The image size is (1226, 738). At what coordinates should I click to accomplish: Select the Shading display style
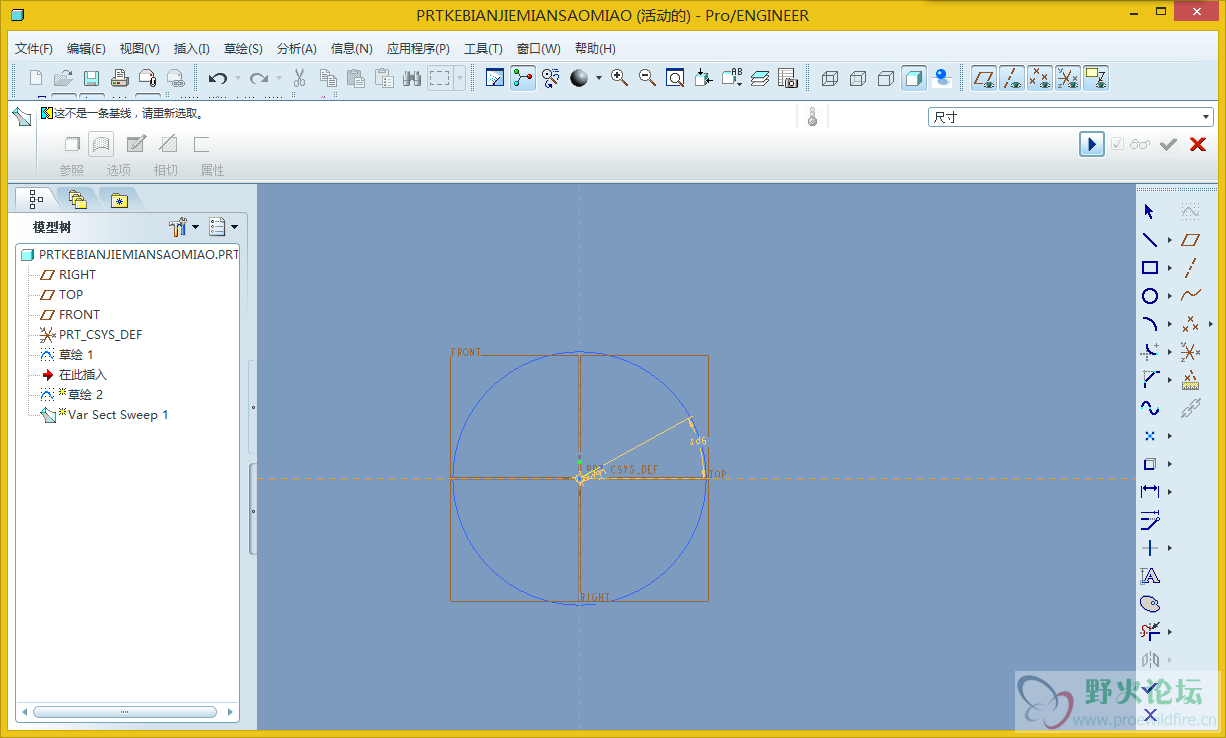(913, 78)
